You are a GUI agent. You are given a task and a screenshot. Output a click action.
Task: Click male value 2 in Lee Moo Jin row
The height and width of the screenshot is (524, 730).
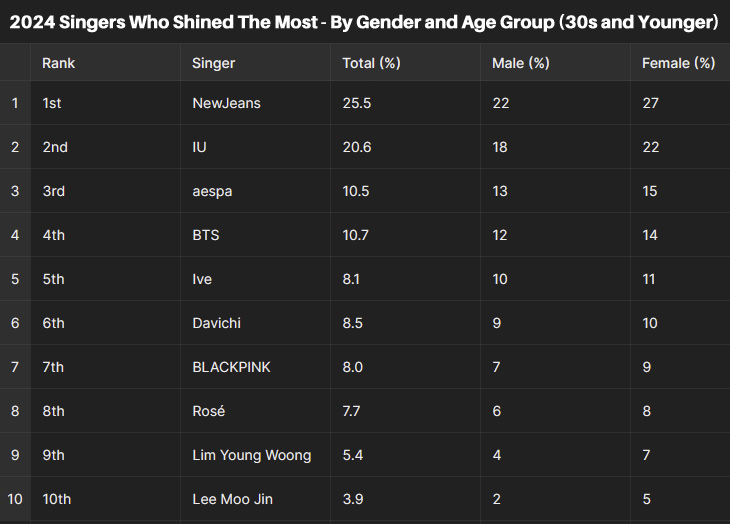point(497,499)
